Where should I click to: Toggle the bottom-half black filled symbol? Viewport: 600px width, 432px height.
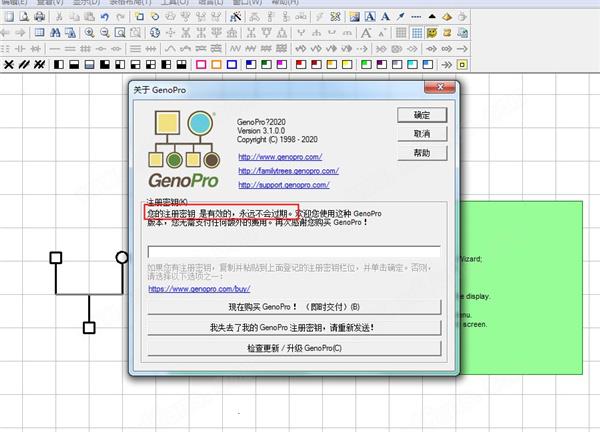tap(74, 65)
